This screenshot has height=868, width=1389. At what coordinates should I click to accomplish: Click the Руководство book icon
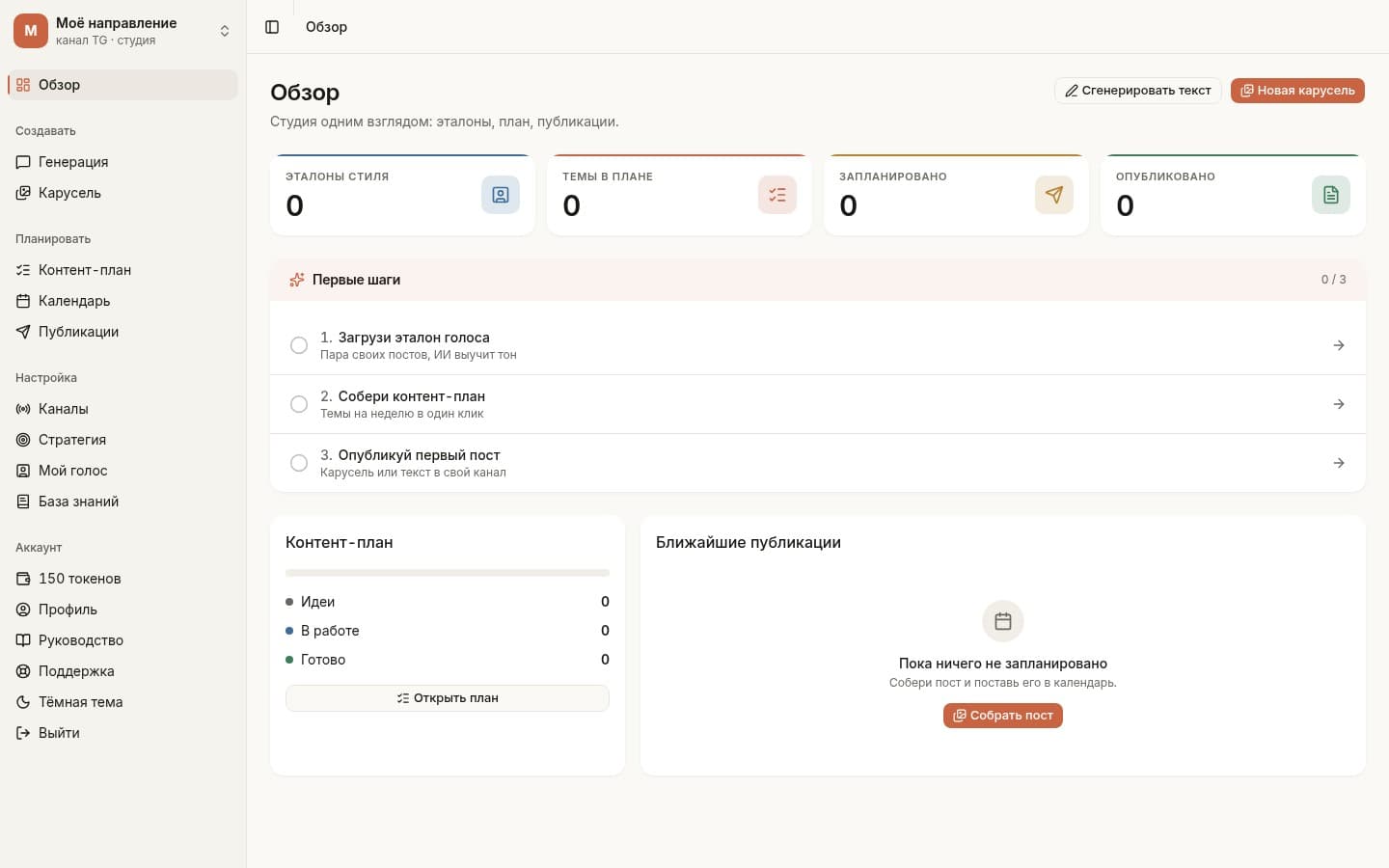23,640
